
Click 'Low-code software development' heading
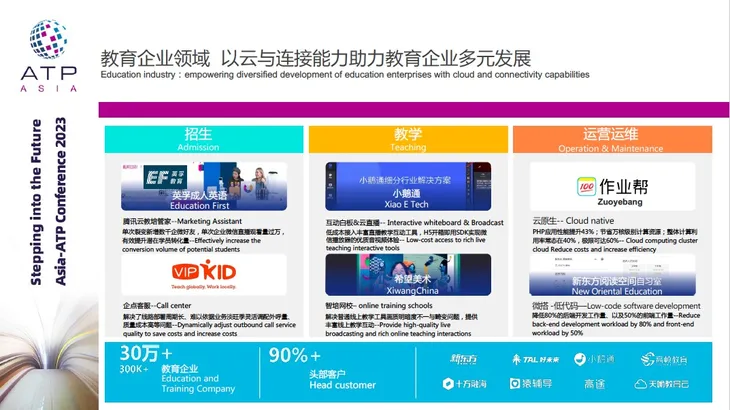(643, 306)
